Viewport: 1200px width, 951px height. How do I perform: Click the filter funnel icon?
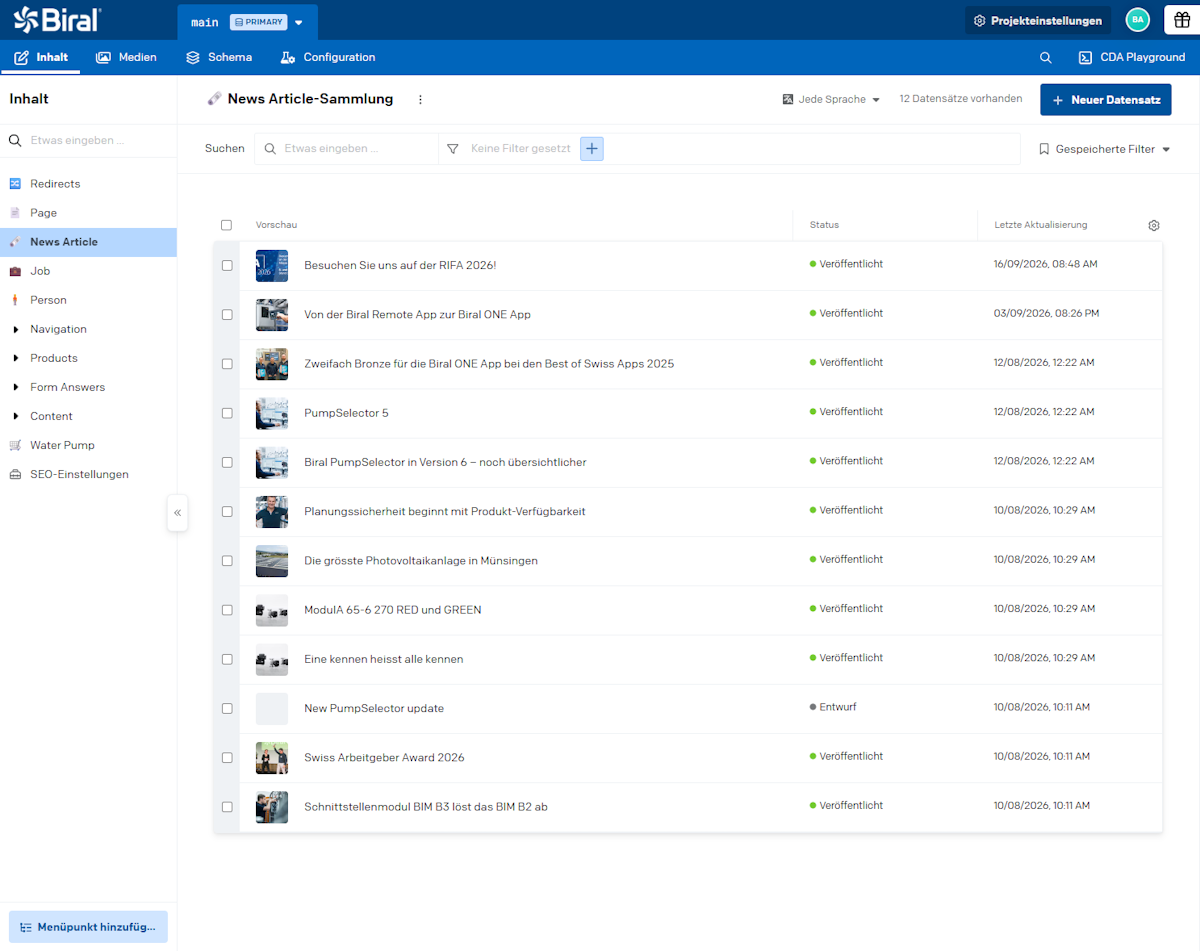point(452,149)
